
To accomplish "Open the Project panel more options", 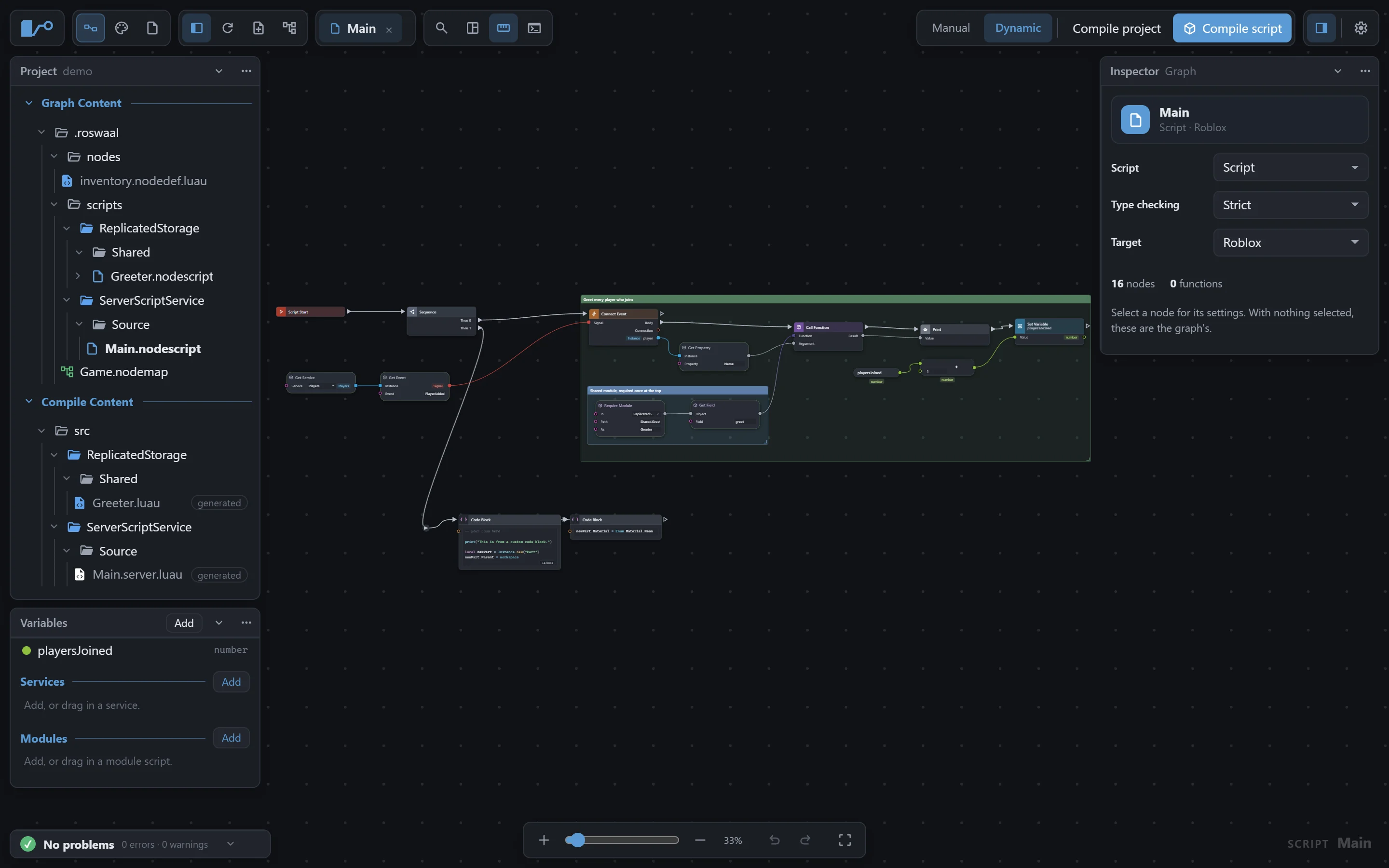I will click(246, 71).
